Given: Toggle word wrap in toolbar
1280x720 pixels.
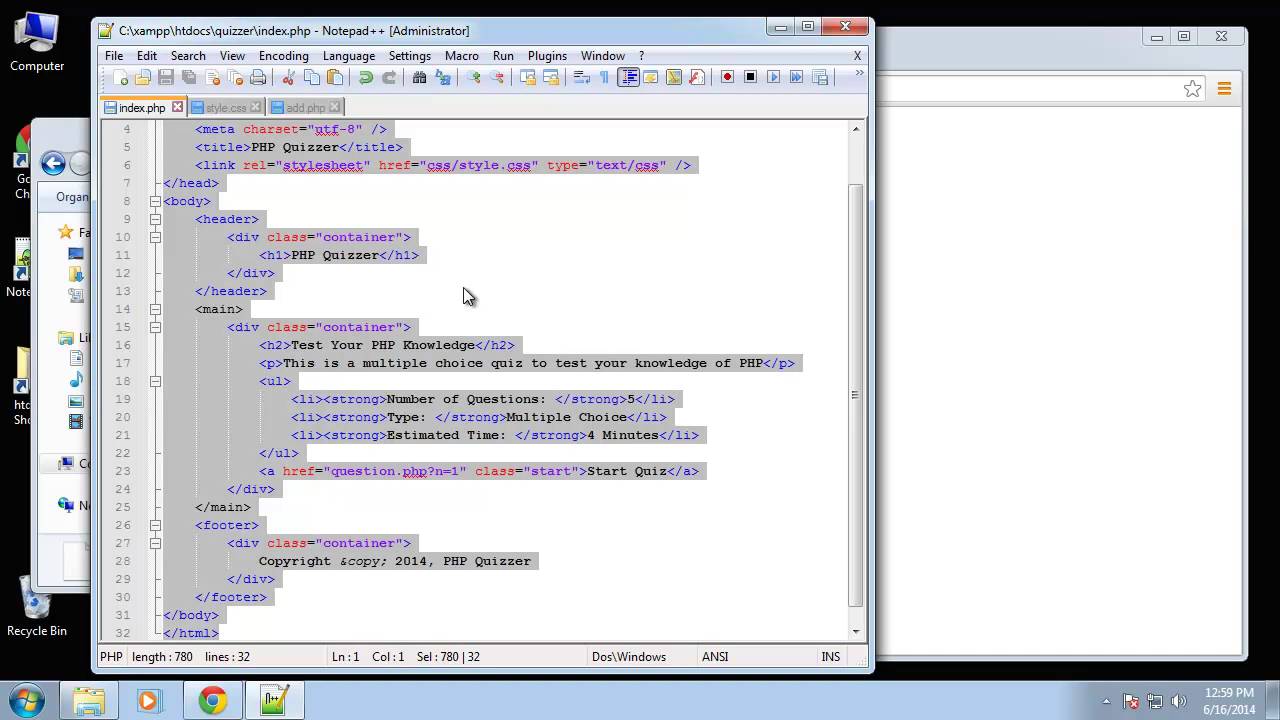Looking at the screenshot, I should pyautogui.click(x=582, y=77).
